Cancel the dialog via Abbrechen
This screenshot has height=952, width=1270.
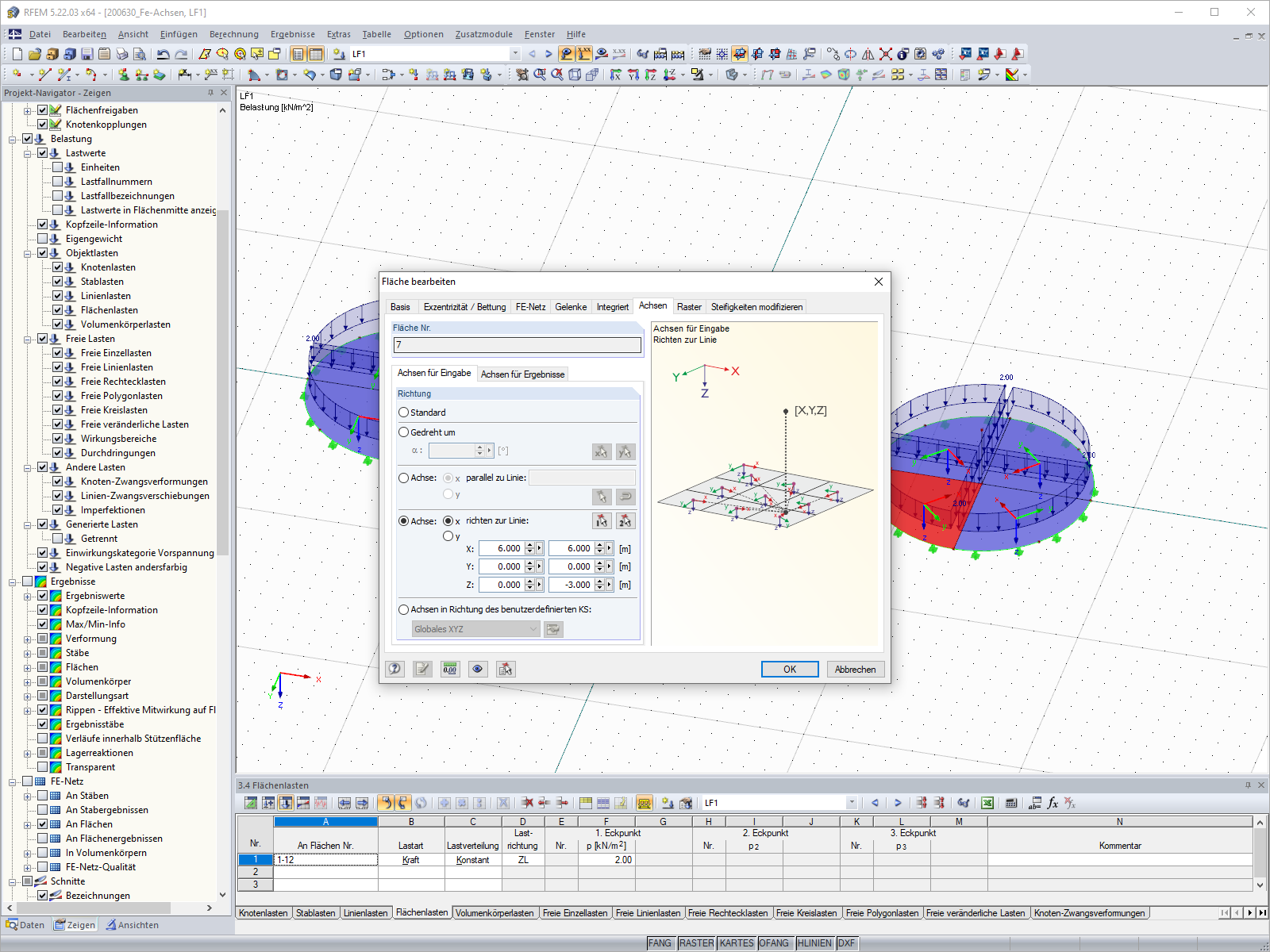tap(855, 669)
